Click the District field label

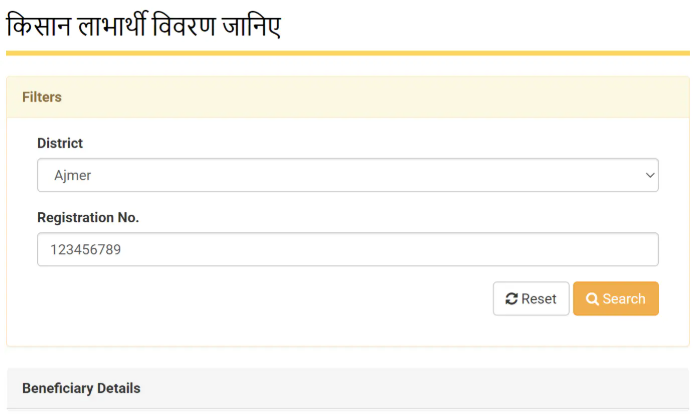coord(60,143)
